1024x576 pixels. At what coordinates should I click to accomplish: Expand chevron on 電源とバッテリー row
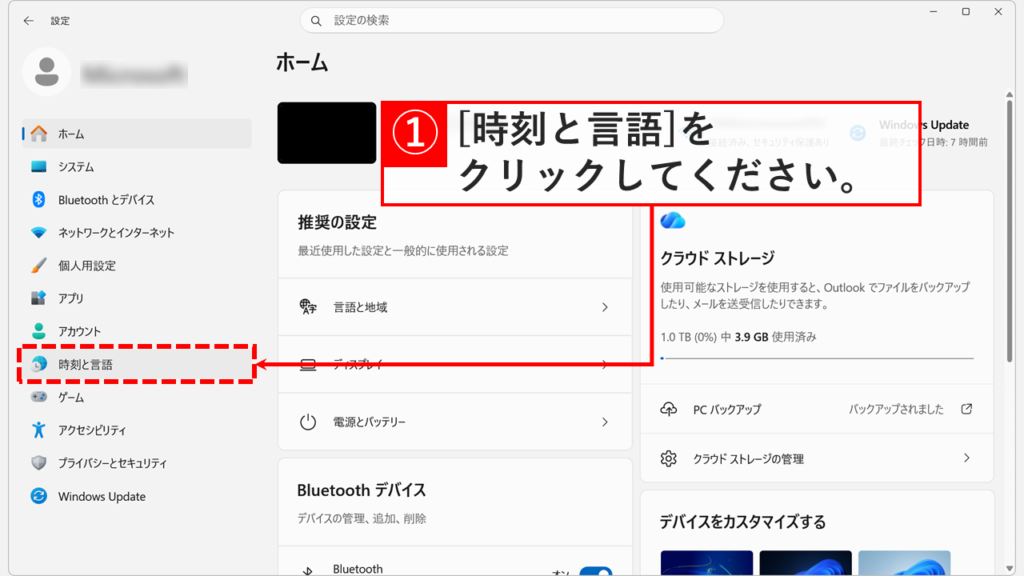coord(605,422)
